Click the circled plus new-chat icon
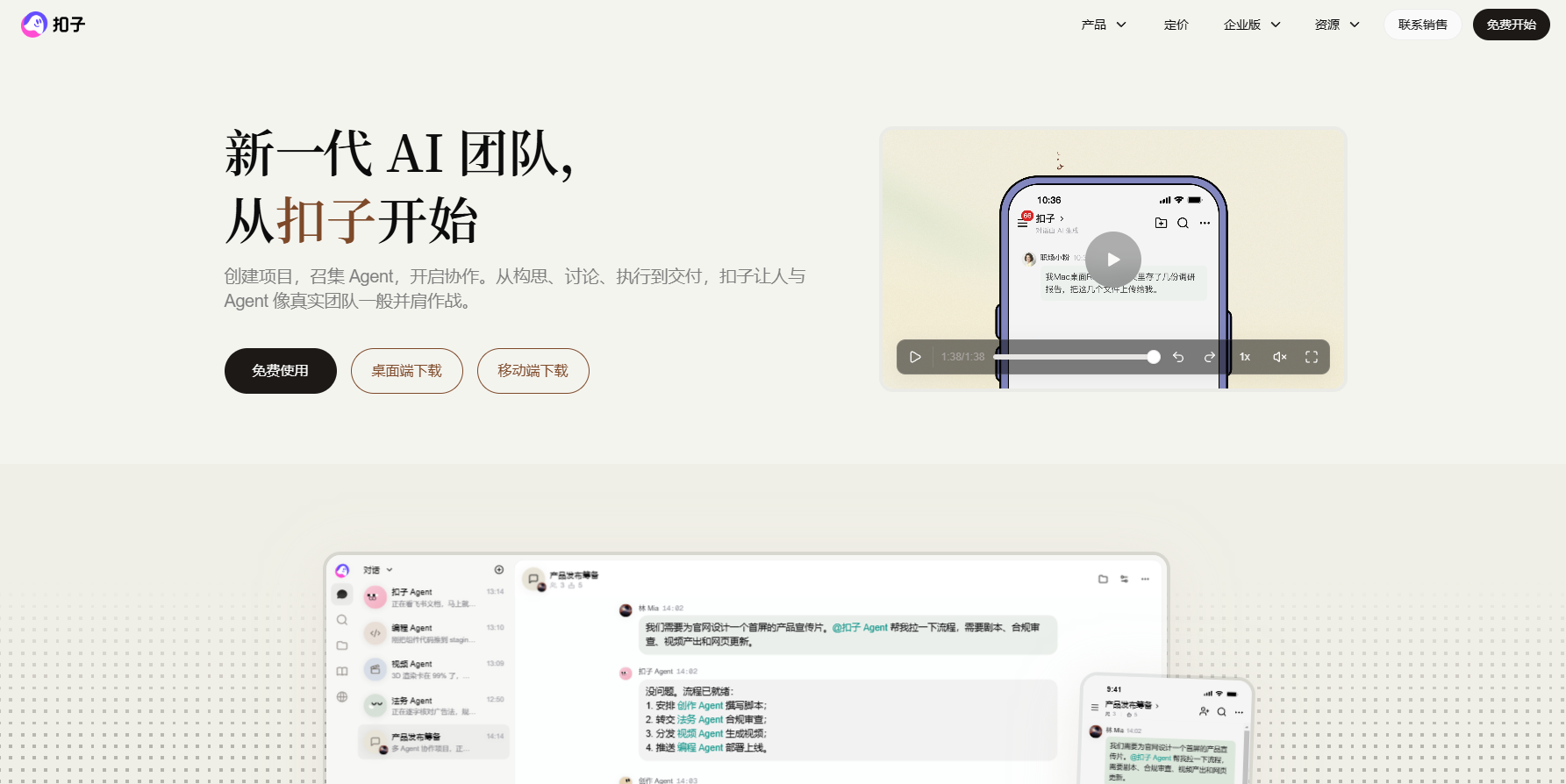 (x=499, y=569)
